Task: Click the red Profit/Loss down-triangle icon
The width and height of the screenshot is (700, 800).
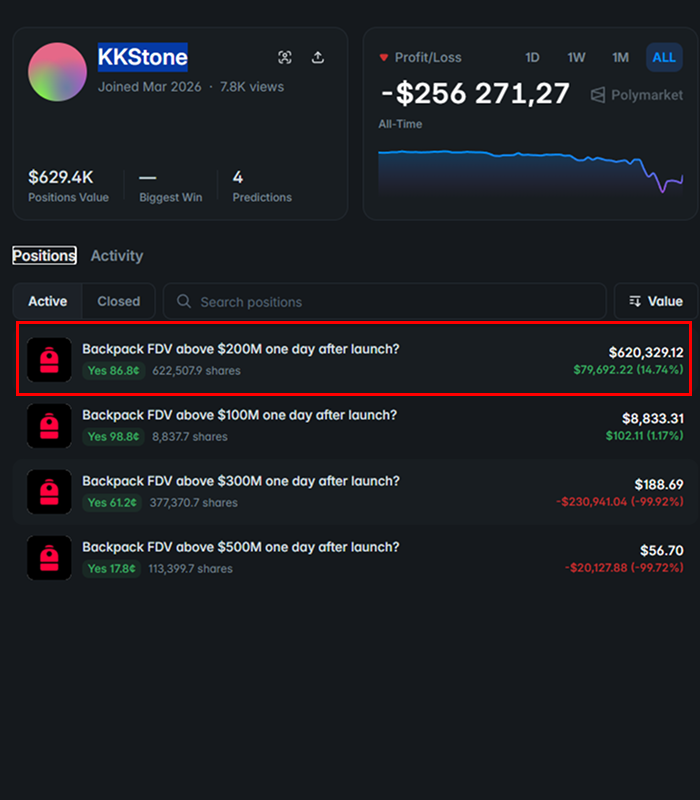Action: pyautogui.click(x=384, y=58)
